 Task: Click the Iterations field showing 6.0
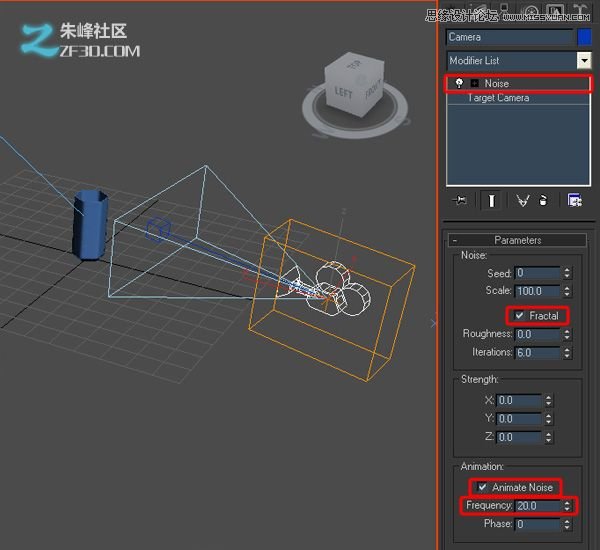537,353
